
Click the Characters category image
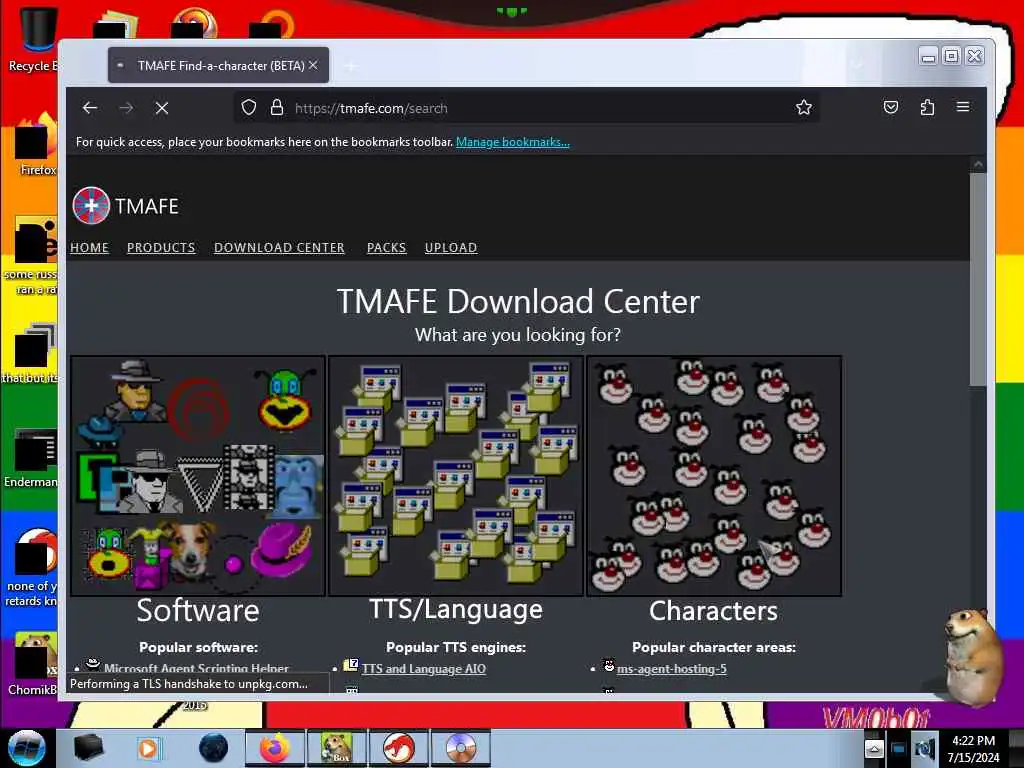pos(714,475)
